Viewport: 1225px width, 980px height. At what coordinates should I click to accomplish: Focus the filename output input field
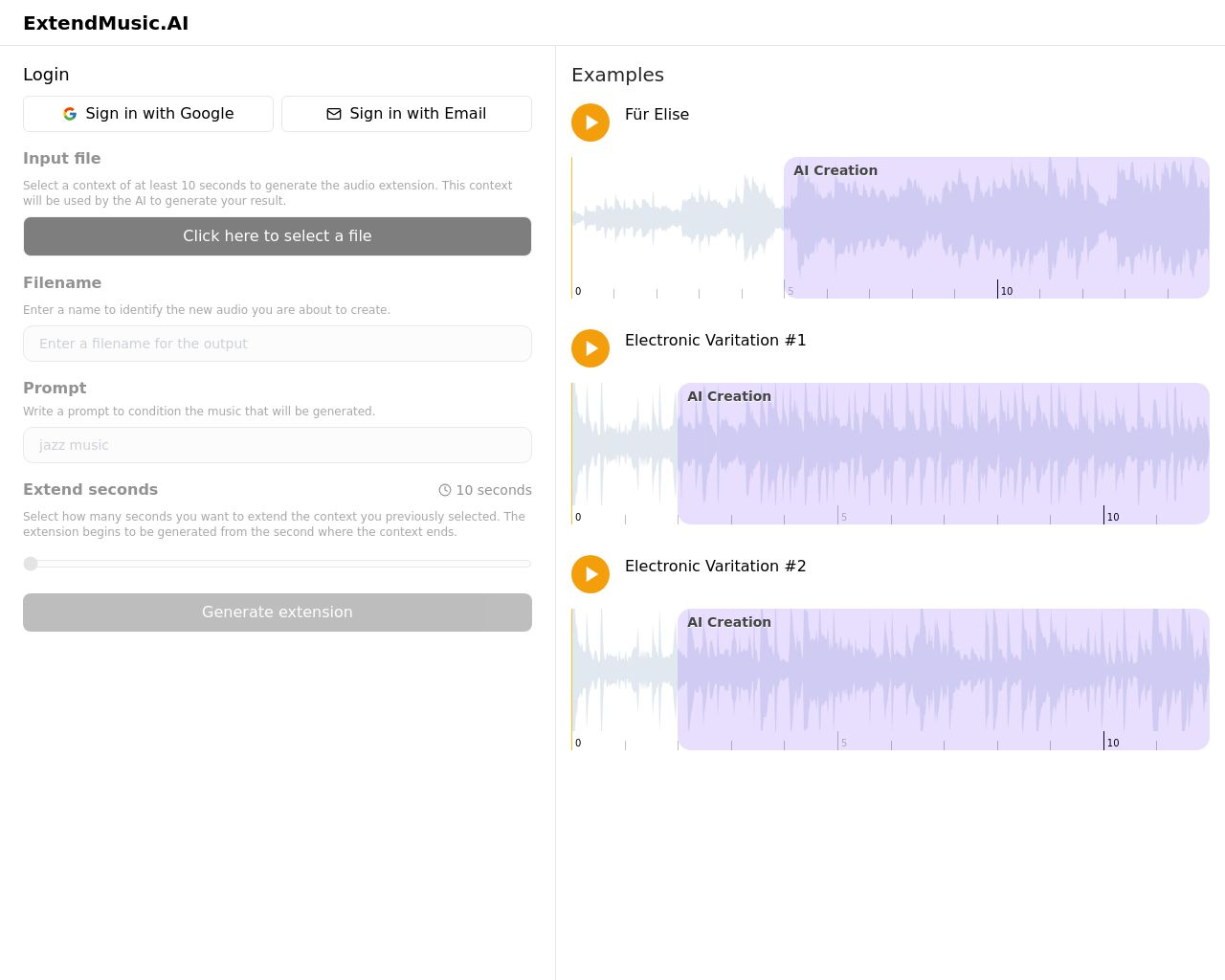click(278, 344)
